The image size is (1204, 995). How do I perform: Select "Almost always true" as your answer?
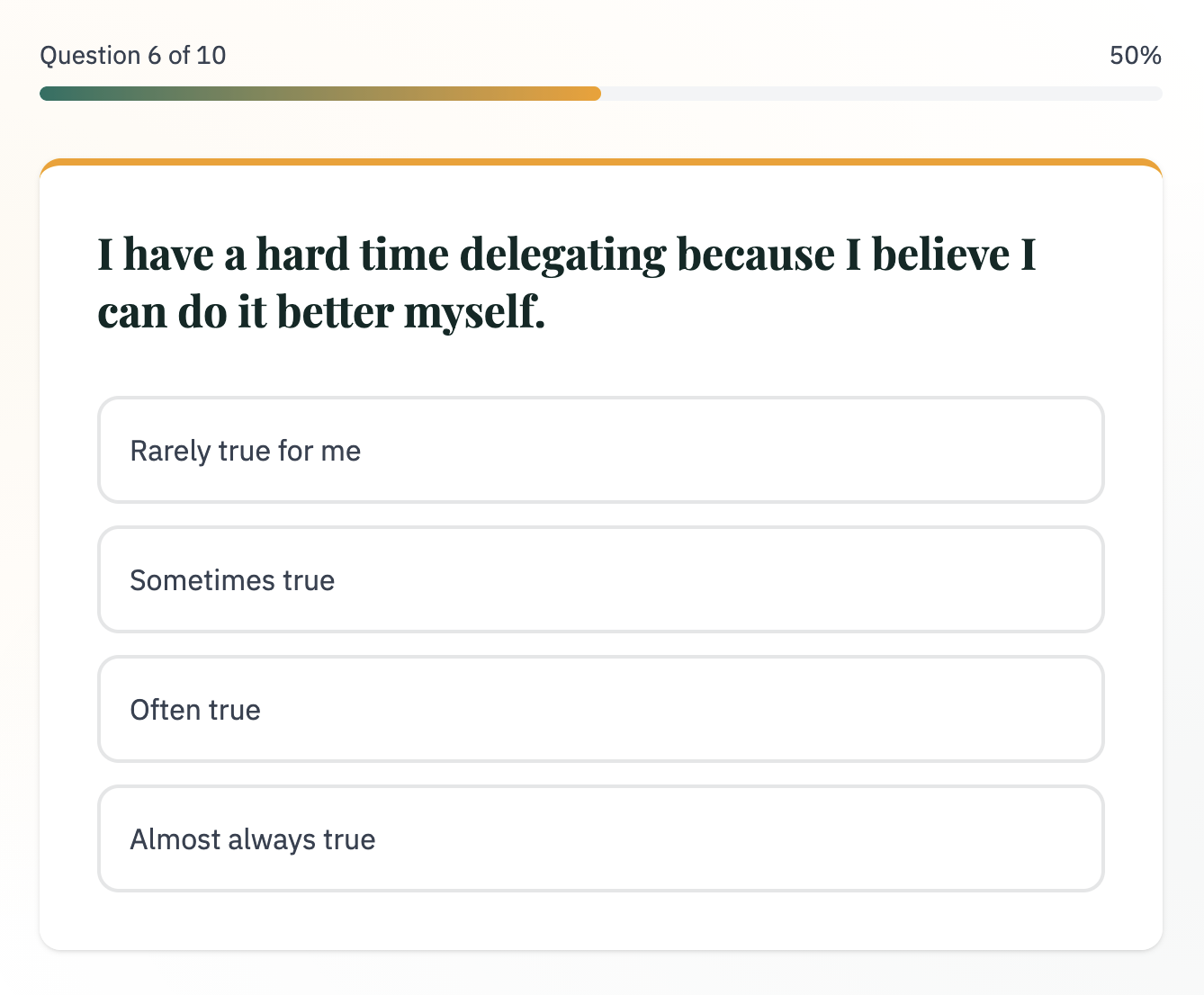[x=602, y=838]
